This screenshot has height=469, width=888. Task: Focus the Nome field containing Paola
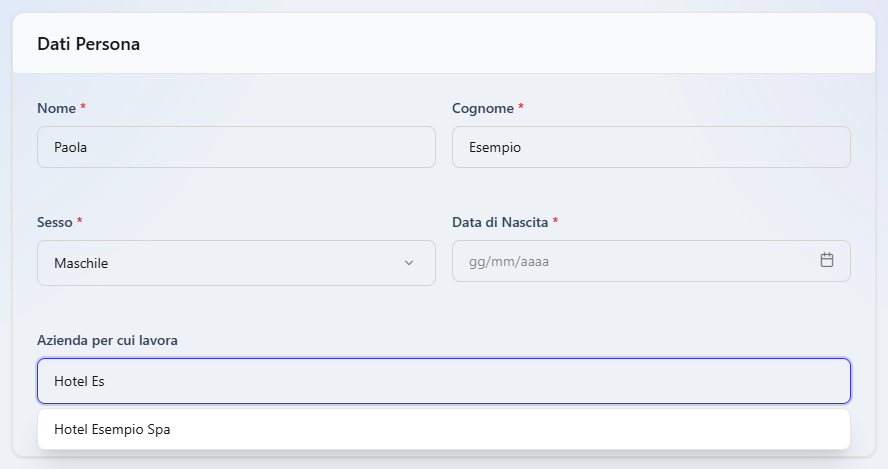(236, 147)
